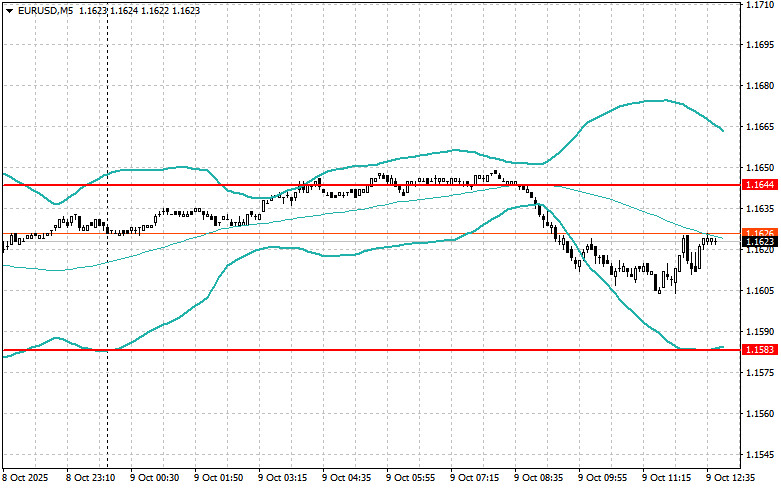Image resolution: width=781 pixels, height=489 pixels.
Task: Click the 9 Oct 05:55 time label
Action: (x=410, y=478)
